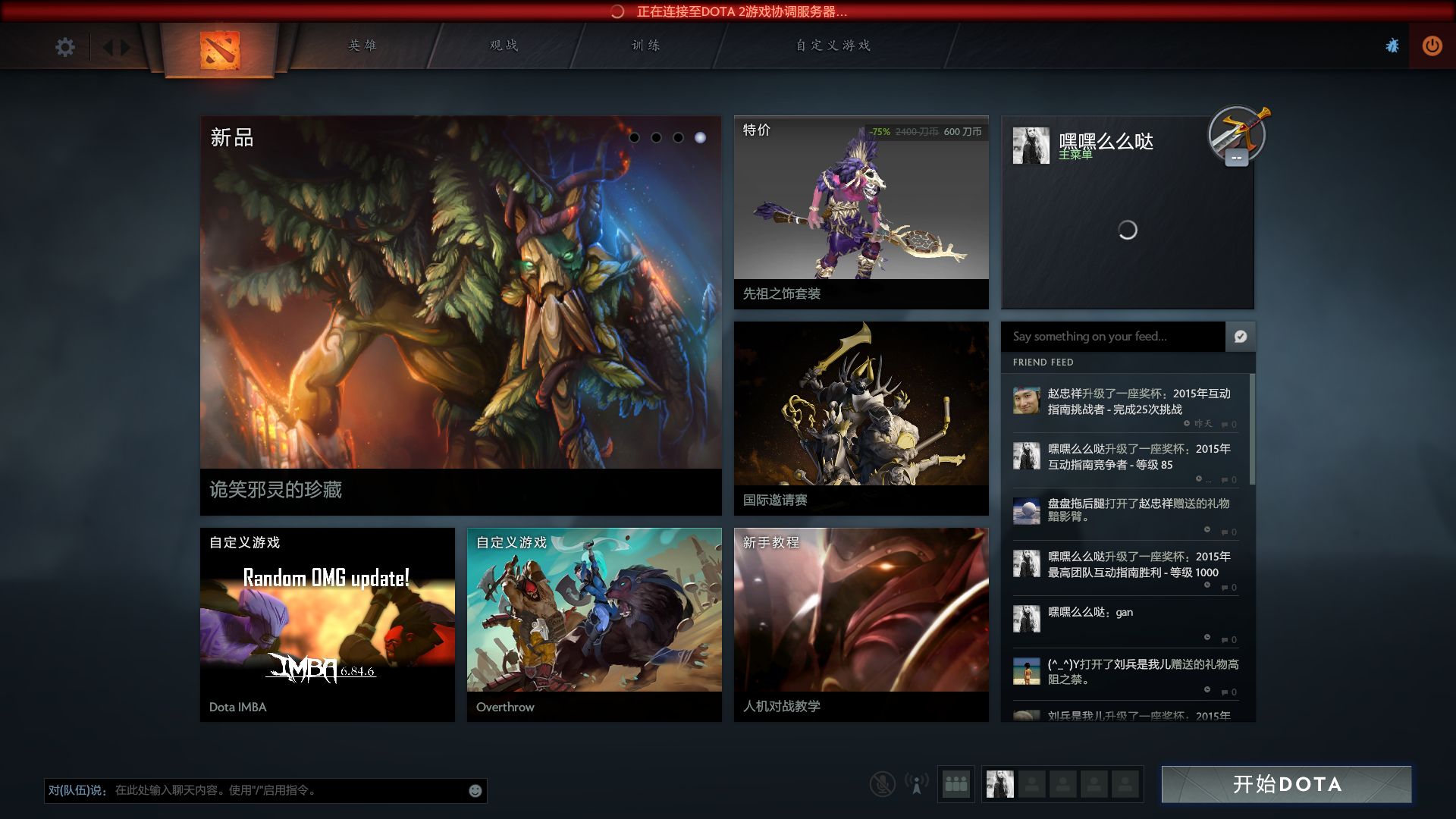Open the 训练 learn tab
This screenshot has width=1456, height=819.
(646, 45)
